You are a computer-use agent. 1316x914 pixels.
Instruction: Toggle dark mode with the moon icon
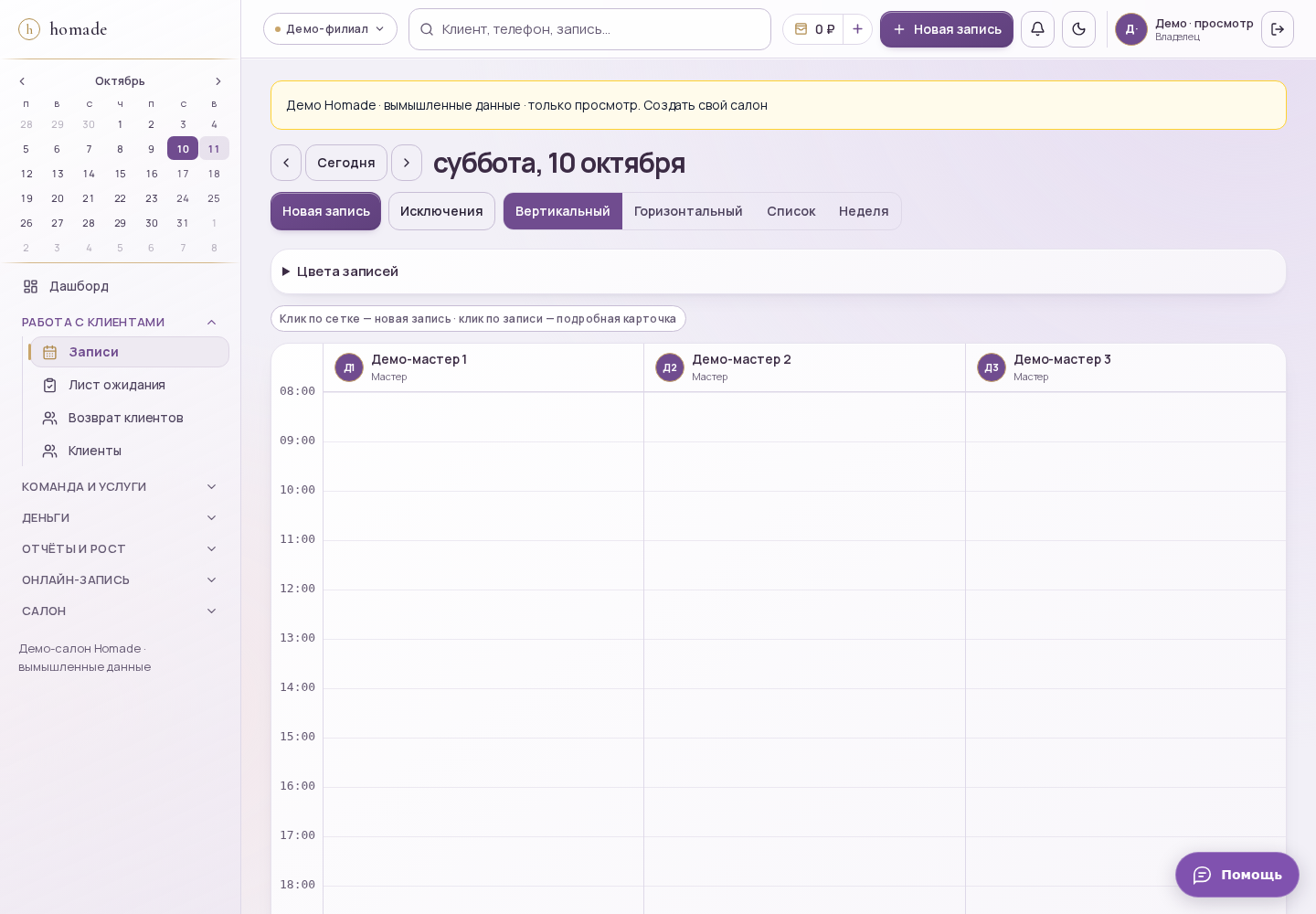[x=1078, y=29]
